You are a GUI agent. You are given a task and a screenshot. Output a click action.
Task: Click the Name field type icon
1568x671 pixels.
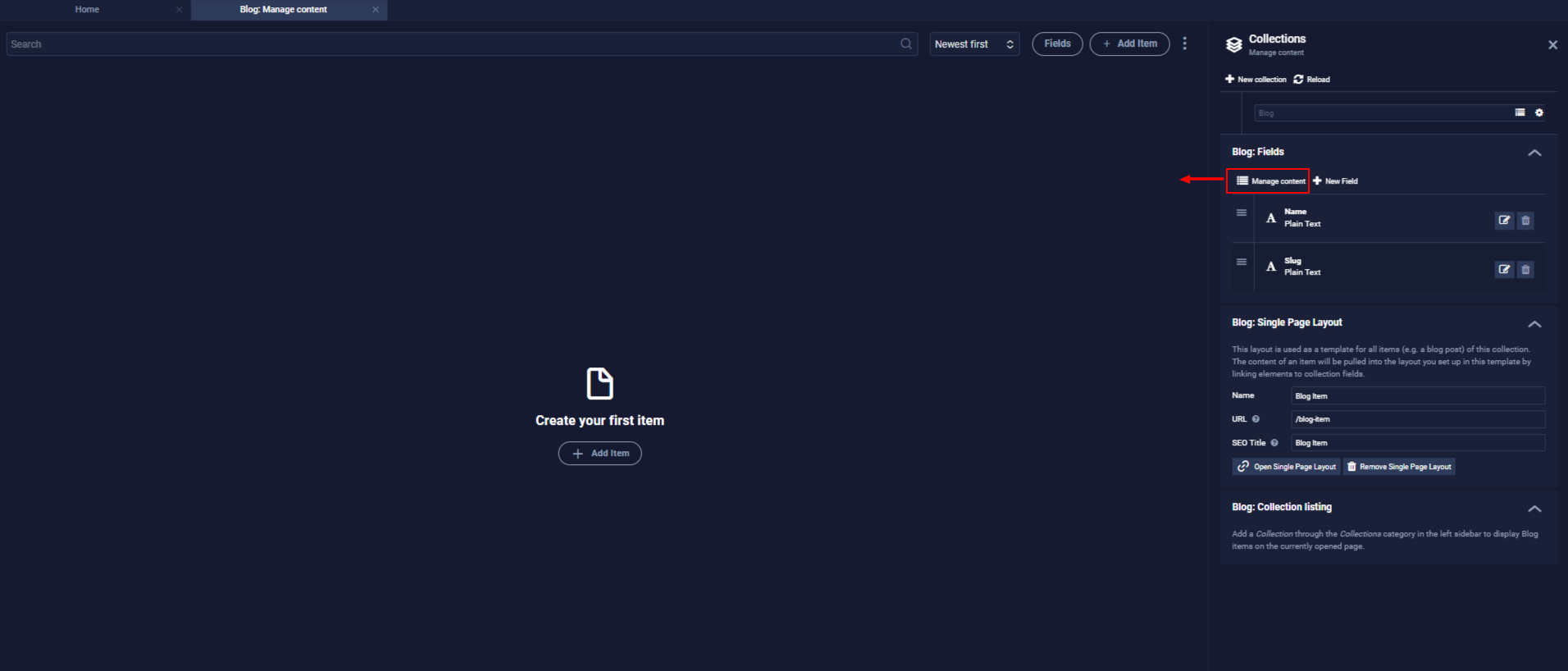[1271, 218]
